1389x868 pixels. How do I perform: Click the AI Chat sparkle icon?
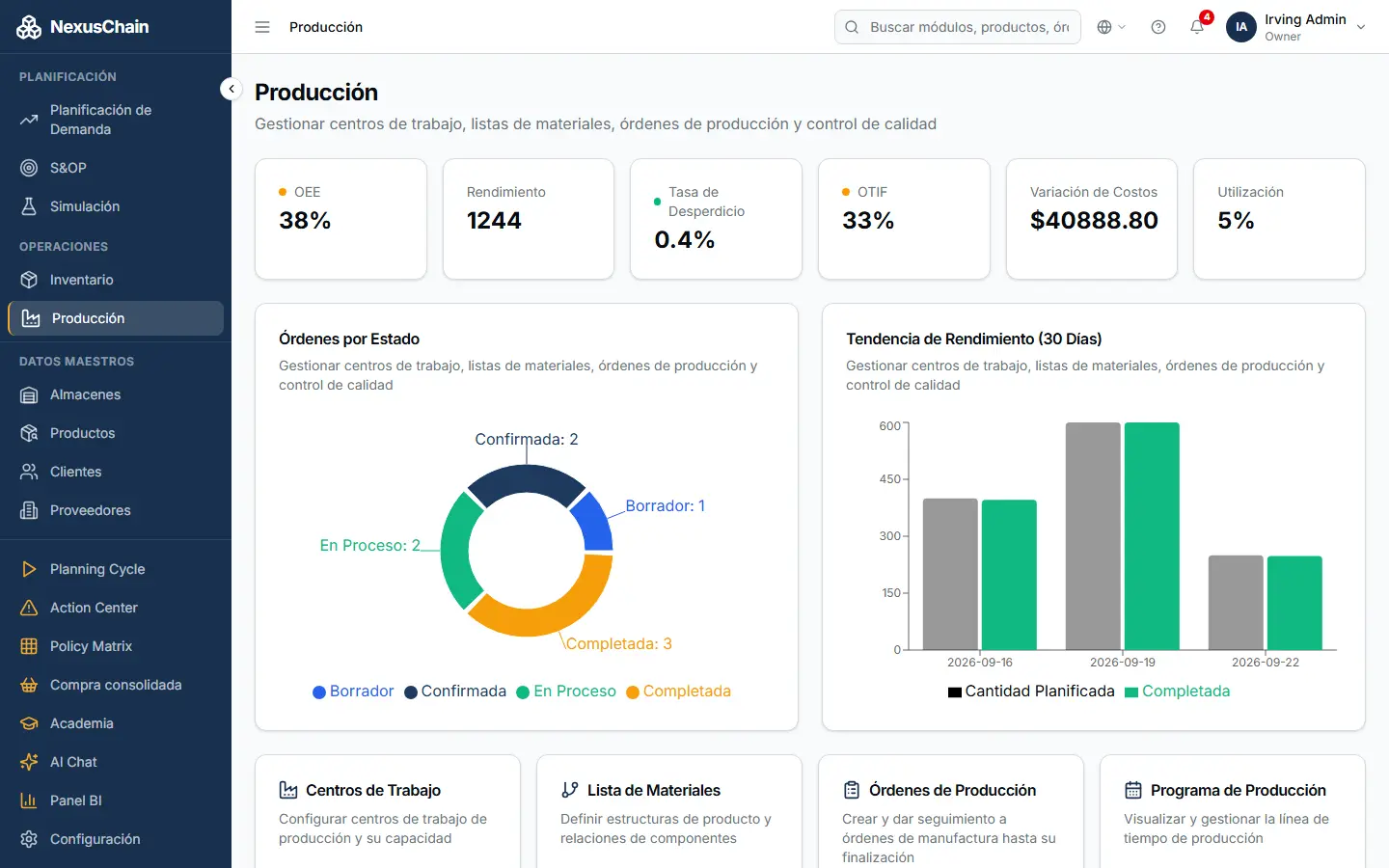[29, 762]
